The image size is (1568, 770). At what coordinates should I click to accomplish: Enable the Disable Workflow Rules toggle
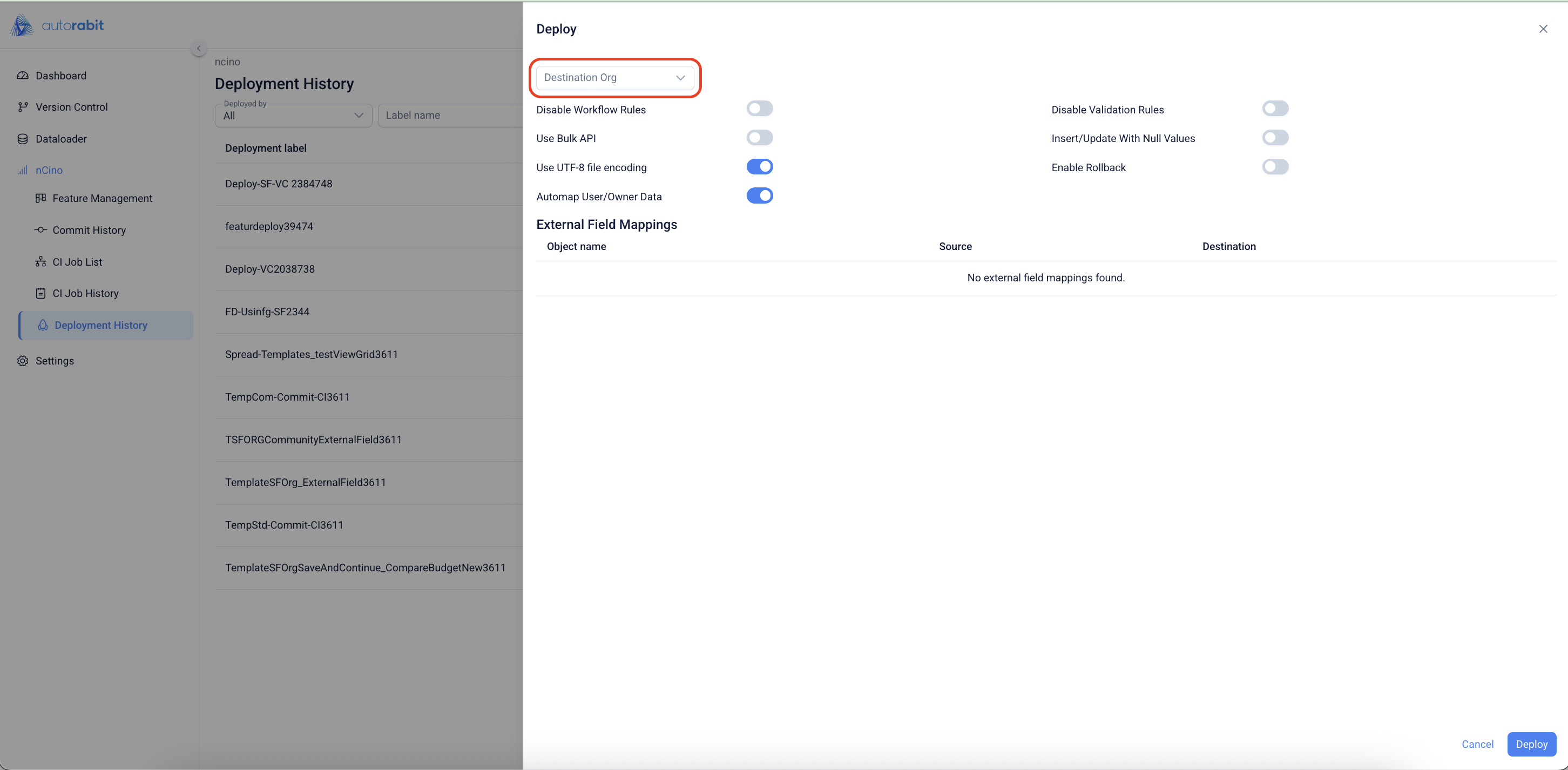pos(759,109)
